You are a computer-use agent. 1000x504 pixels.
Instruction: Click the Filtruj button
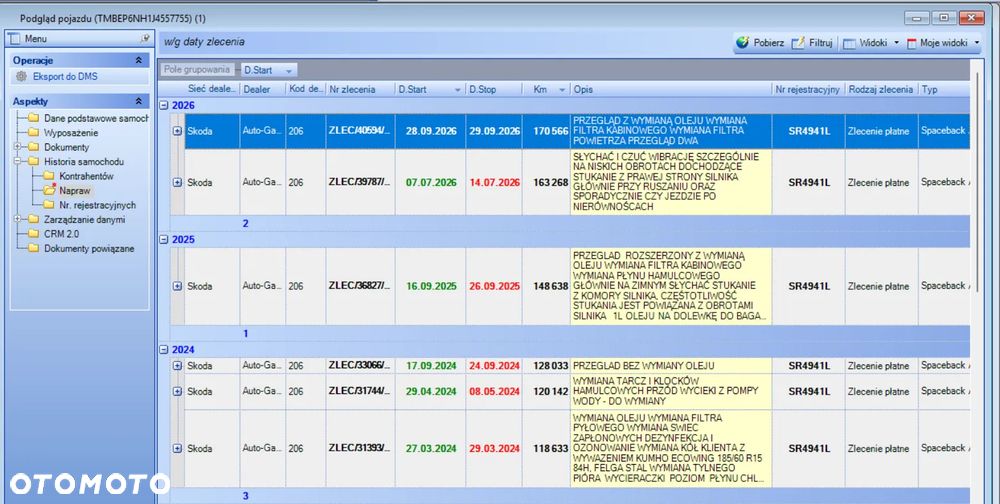point(812,43)
